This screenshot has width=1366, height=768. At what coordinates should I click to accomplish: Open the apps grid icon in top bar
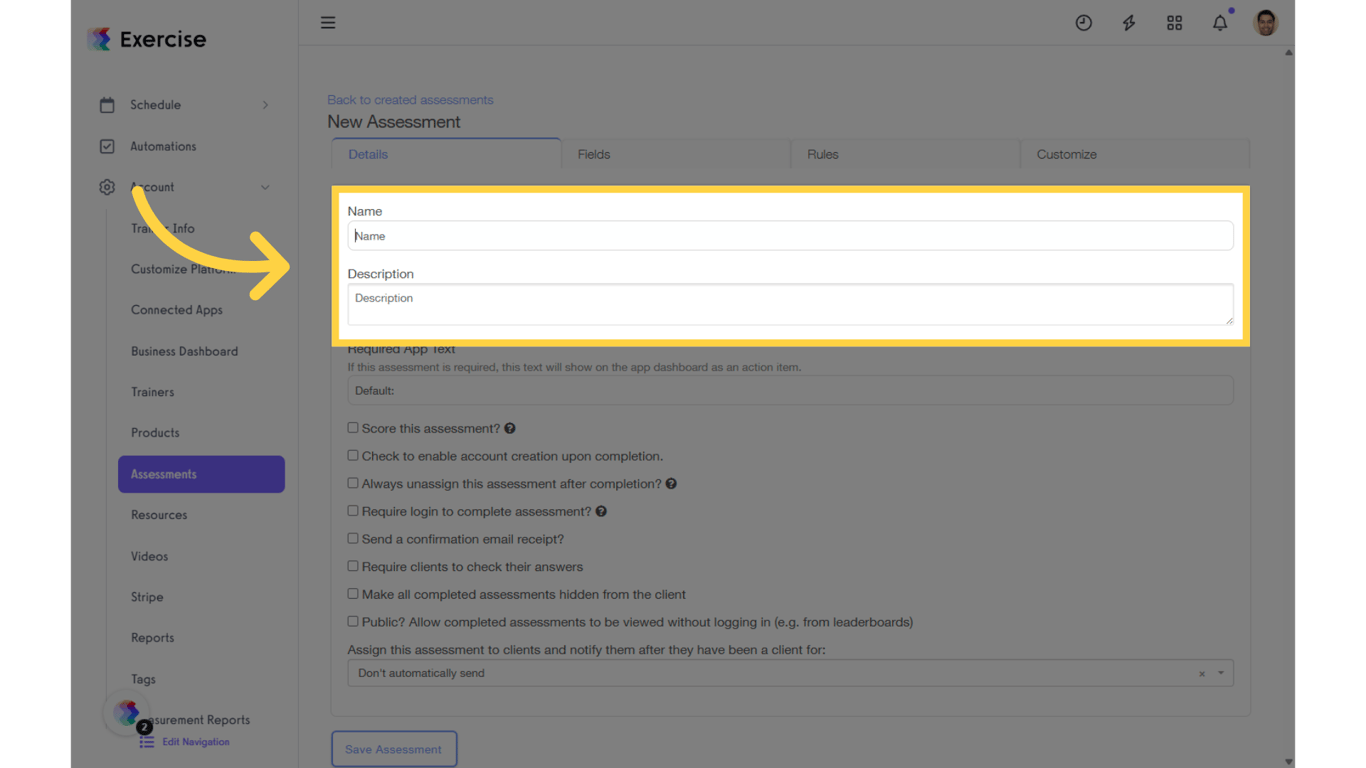[x=1174, y=22]
